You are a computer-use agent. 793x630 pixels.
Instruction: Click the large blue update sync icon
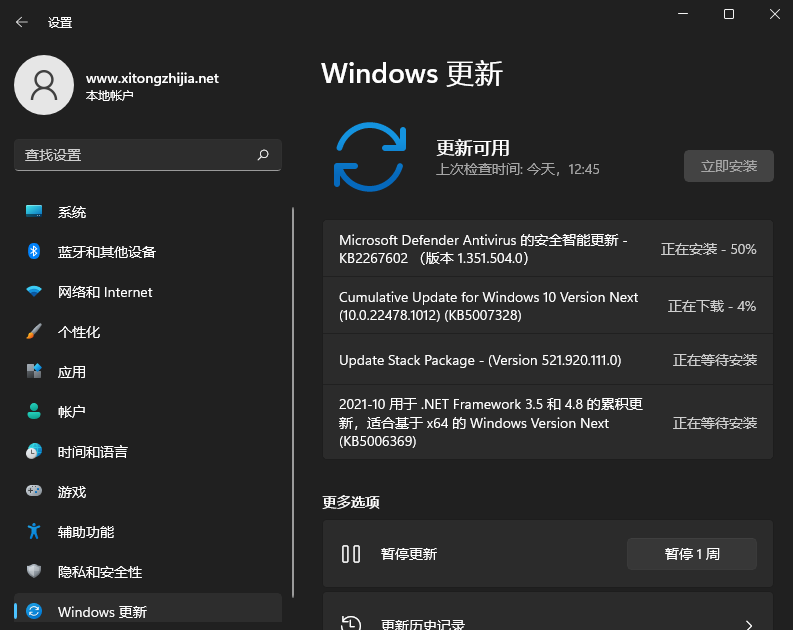pos(370,157)
